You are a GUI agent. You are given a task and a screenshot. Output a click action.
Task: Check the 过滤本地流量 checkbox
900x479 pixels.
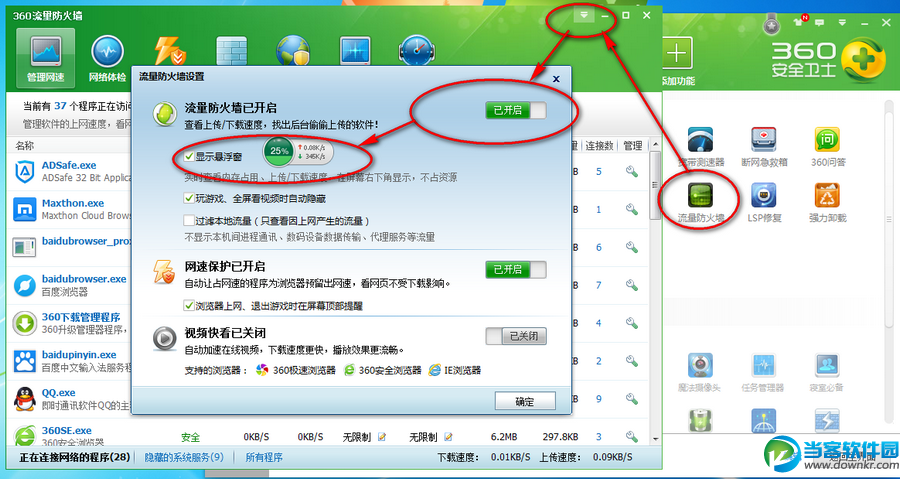[189, 220]
